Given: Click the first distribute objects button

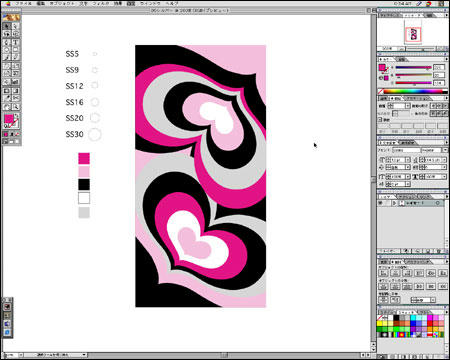Looking at the screenshot, I should 384,286.
